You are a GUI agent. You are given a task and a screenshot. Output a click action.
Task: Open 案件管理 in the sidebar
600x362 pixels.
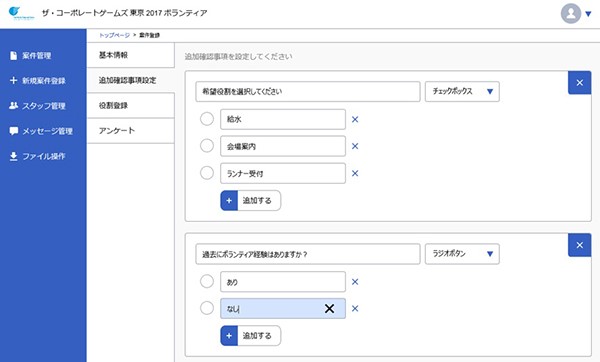(x=37, y=56)
